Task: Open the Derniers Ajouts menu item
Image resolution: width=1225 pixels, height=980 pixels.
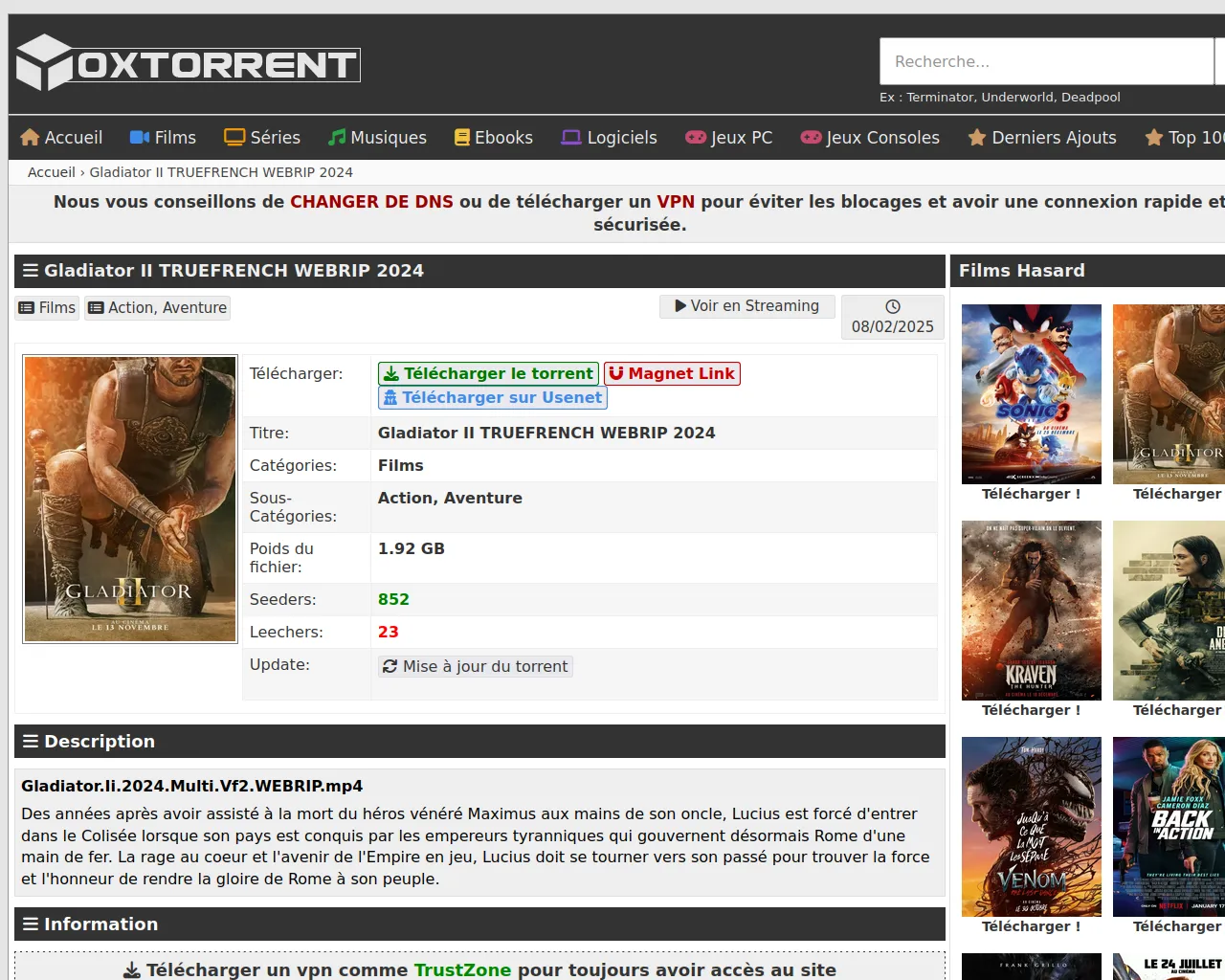Action: pos(1042,138)
